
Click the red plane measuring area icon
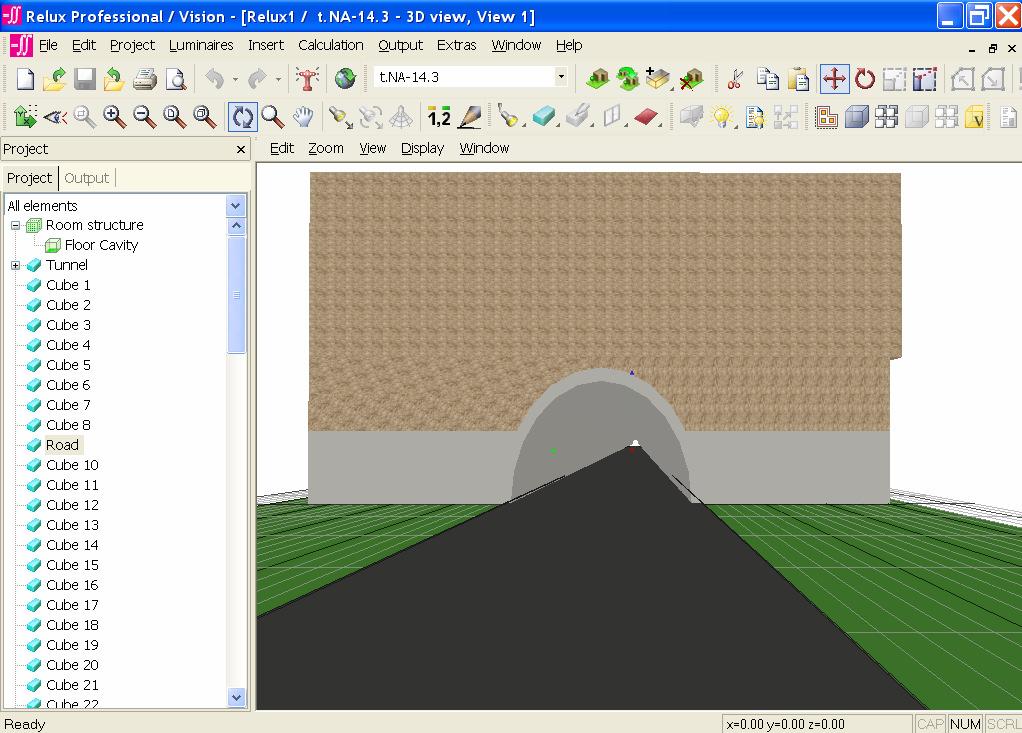[x=646, y=117]
